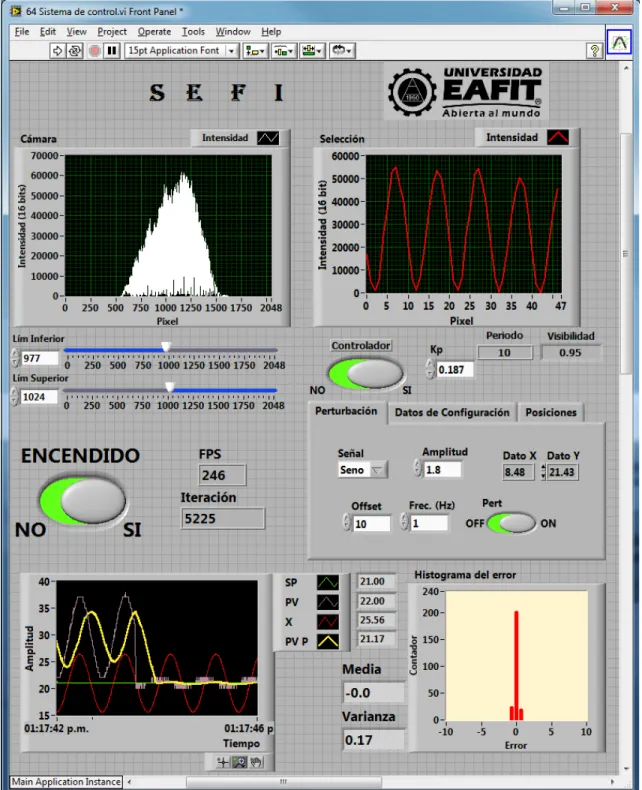Click the Offset stepper arrows
Image resolution: width=642 pixels, height=790 pixels.
346,522
